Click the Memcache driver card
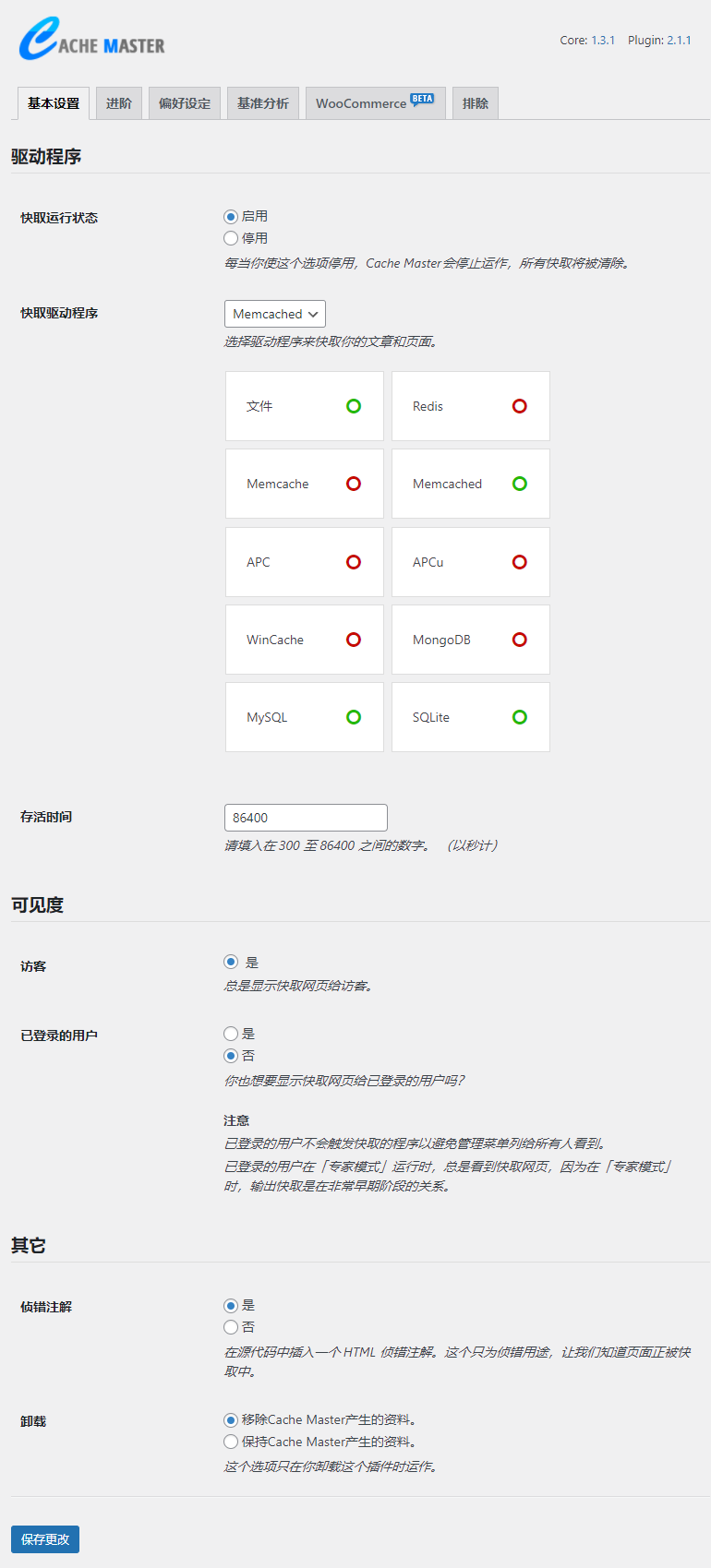 tap(305, 484)
